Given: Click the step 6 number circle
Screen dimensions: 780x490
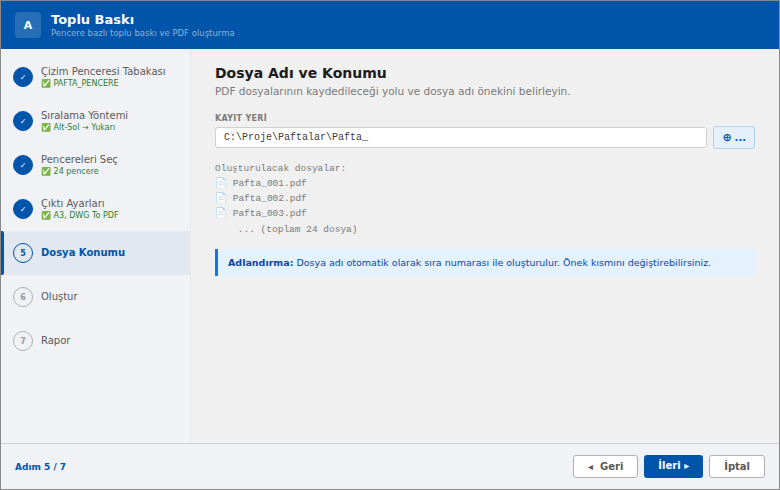Looking at the screenshot, I should point(23,297).
